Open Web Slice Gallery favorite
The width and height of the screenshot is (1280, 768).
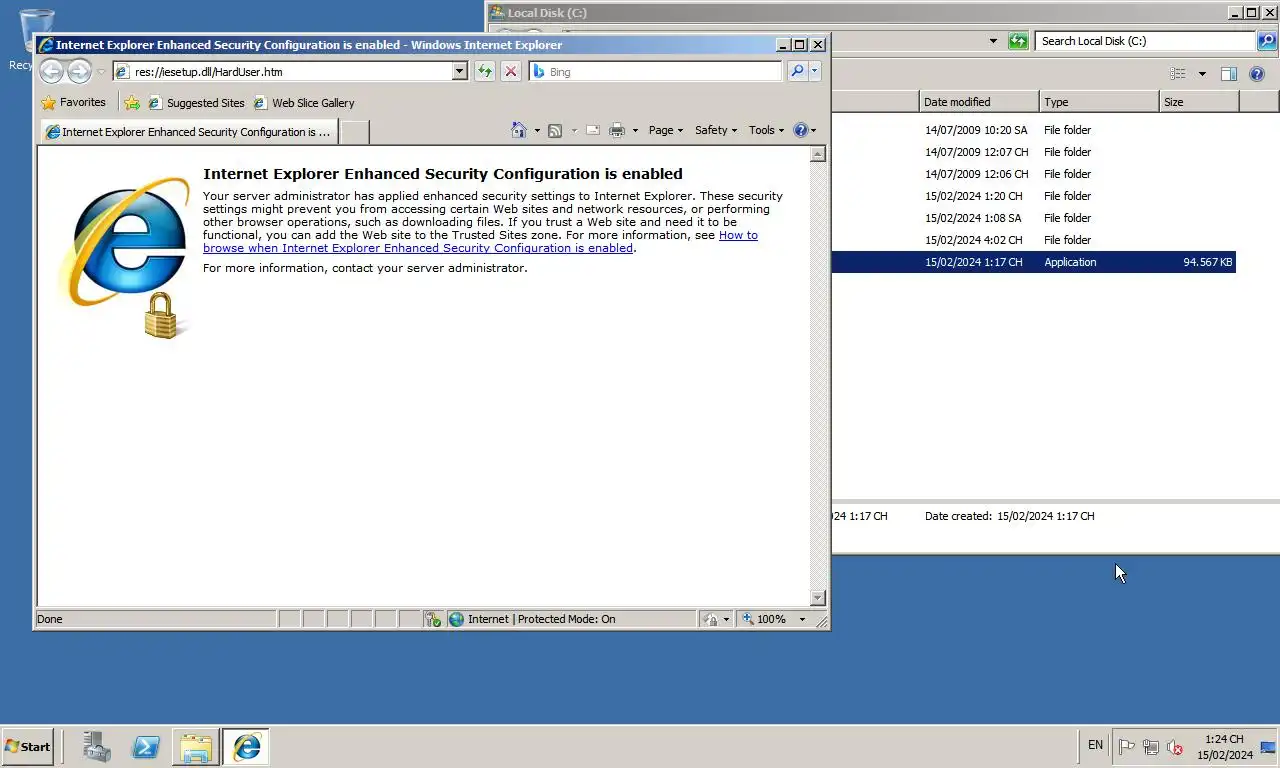click(304, 102)
